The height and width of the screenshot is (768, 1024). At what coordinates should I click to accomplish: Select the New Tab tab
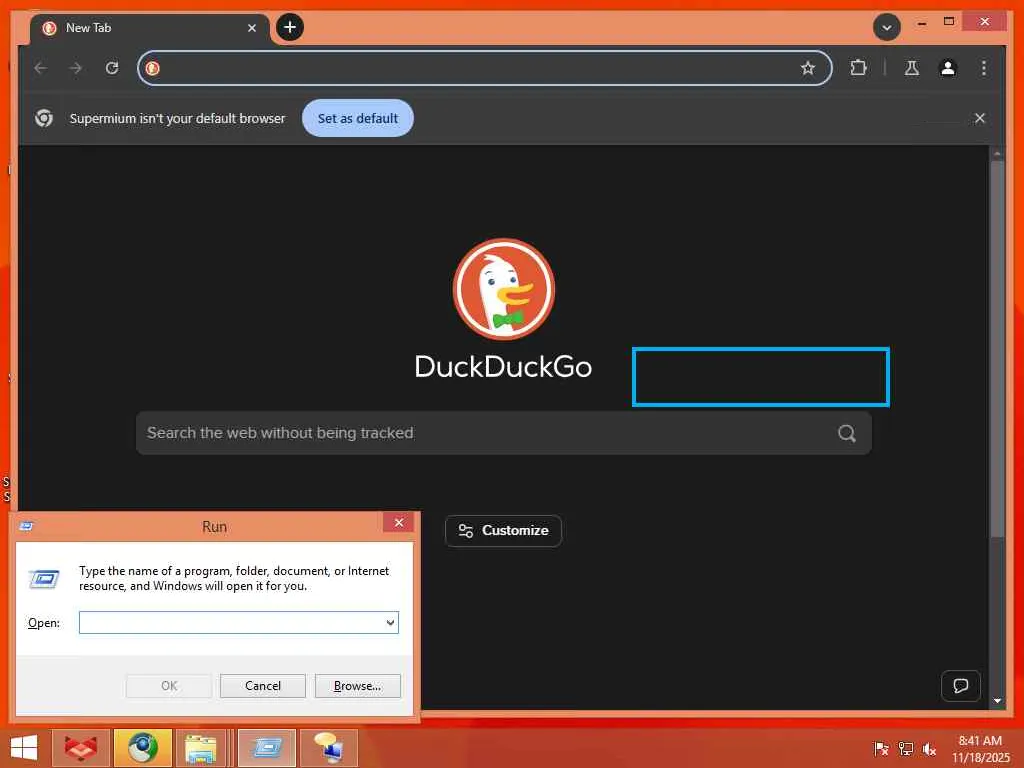click(x=150, y=28)
